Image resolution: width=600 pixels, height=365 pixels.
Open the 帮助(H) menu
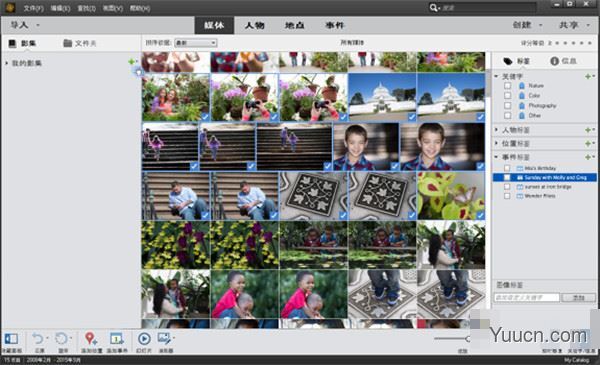click(x=140, y=8)
